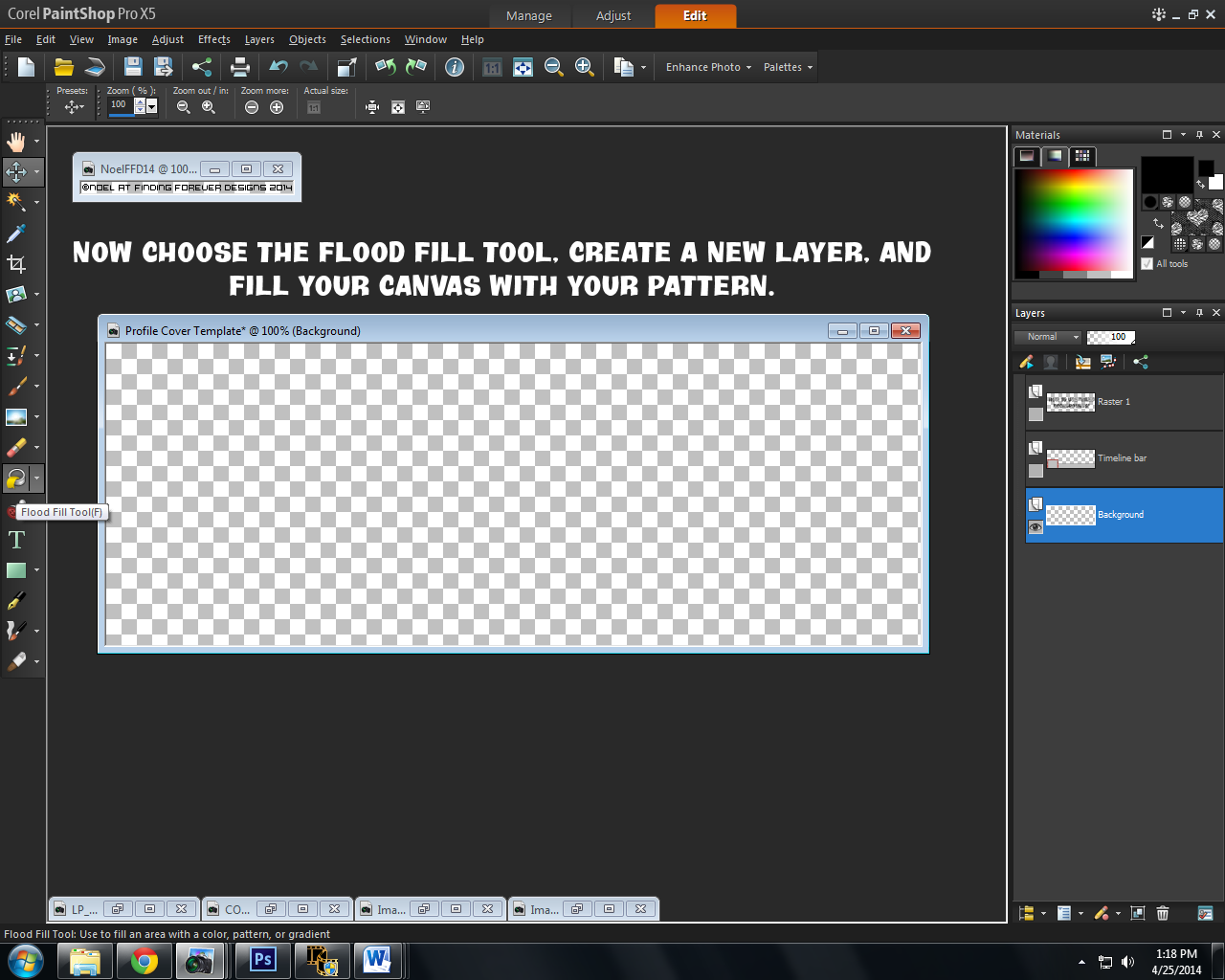Pin the Layers palette open

click(x=1199, y=312)
